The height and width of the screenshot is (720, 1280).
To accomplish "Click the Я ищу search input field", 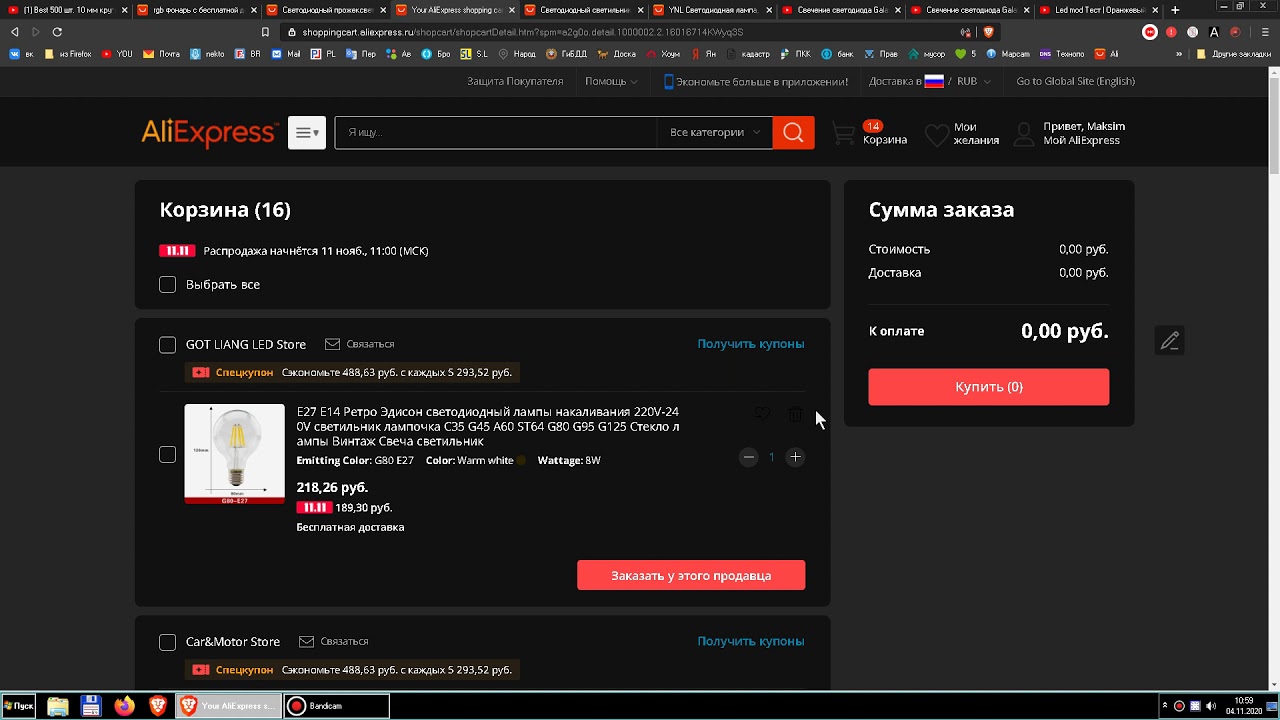I will [x=495, y=132].
